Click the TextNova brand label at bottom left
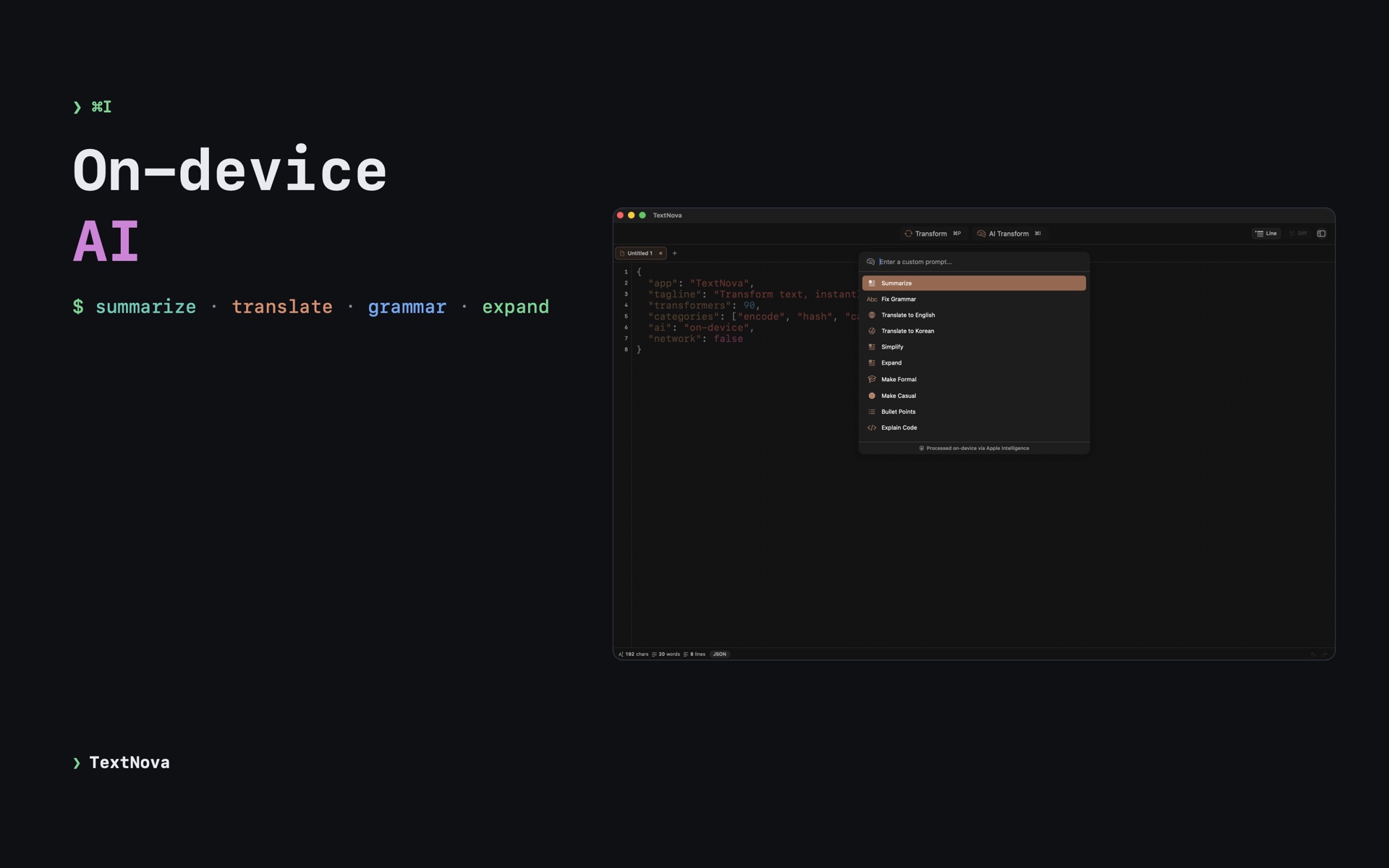 [129, 762]
